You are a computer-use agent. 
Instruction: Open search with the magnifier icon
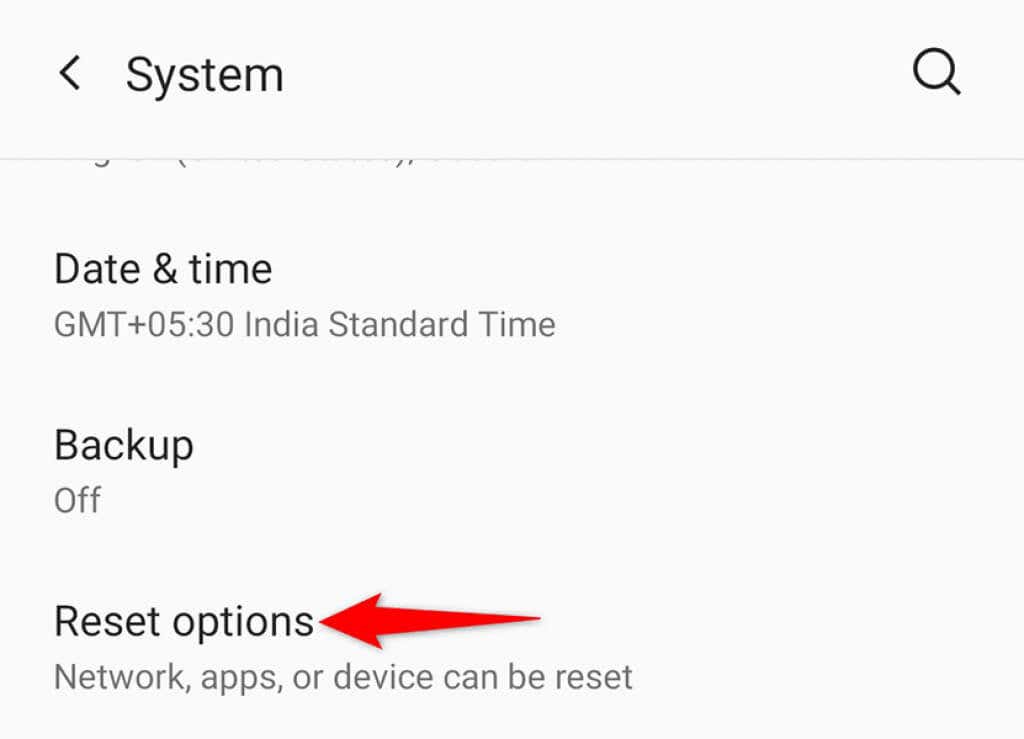click(936, 72)
